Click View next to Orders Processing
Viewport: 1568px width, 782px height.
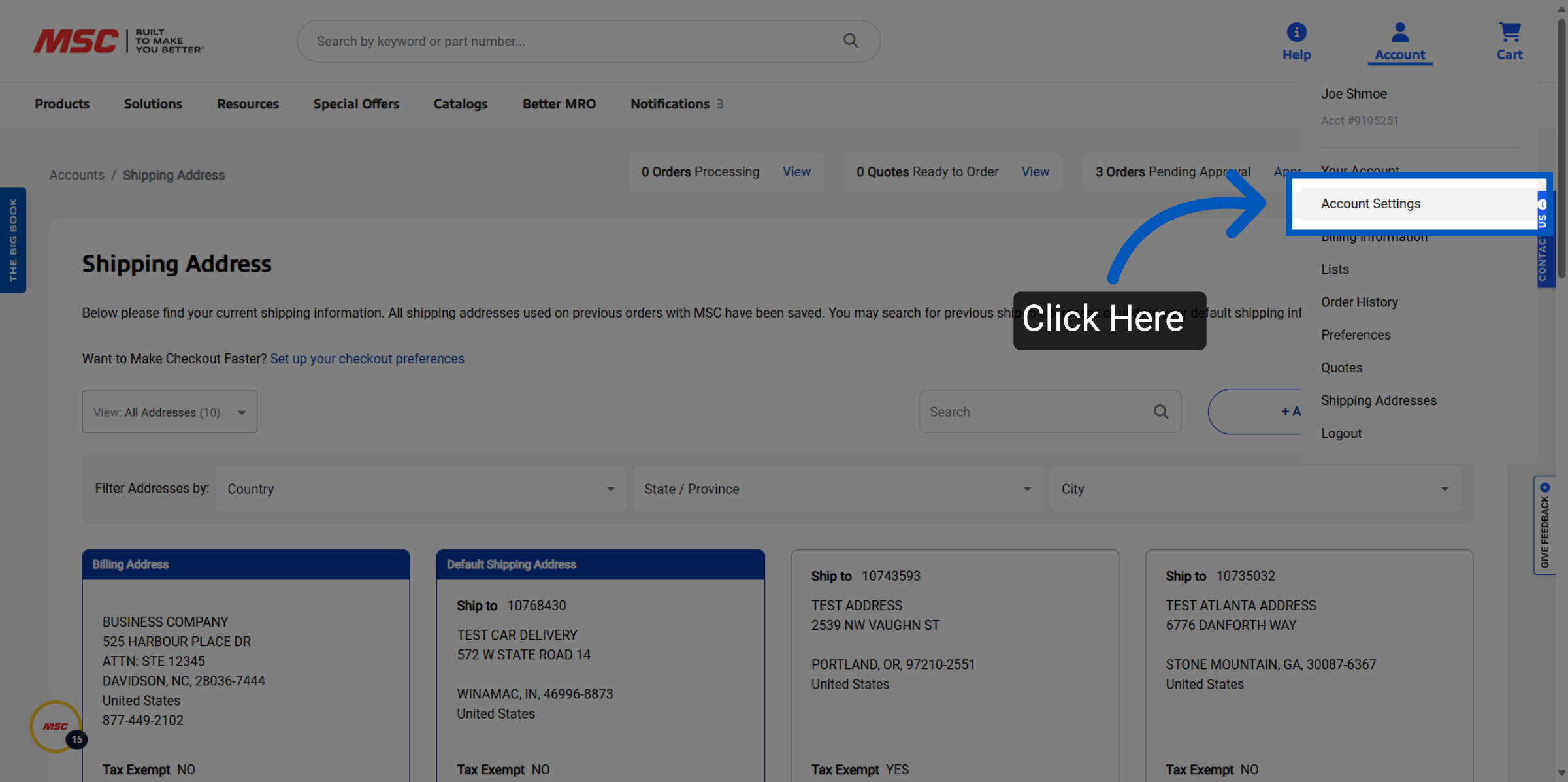coord(796,172)
